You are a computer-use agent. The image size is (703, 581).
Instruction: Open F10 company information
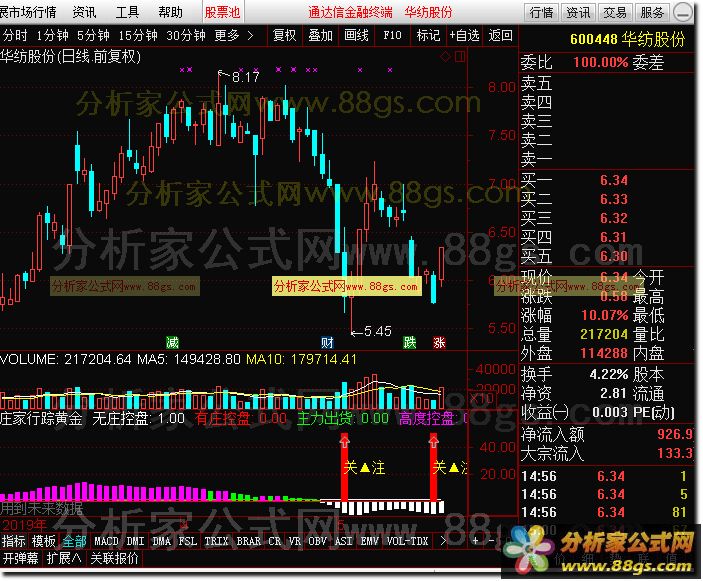point(392,35)
